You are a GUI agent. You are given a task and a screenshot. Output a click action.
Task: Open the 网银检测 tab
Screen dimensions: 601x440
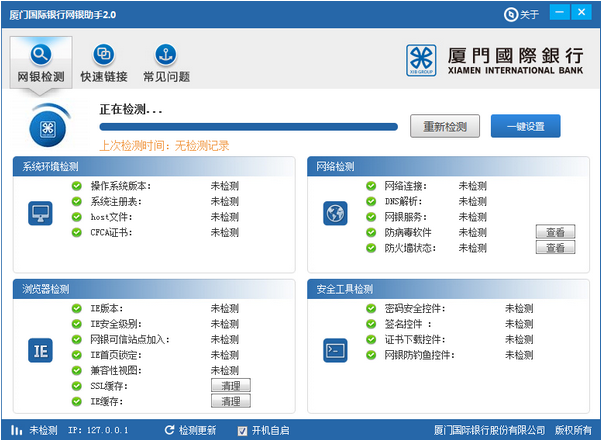pos(41,63)
